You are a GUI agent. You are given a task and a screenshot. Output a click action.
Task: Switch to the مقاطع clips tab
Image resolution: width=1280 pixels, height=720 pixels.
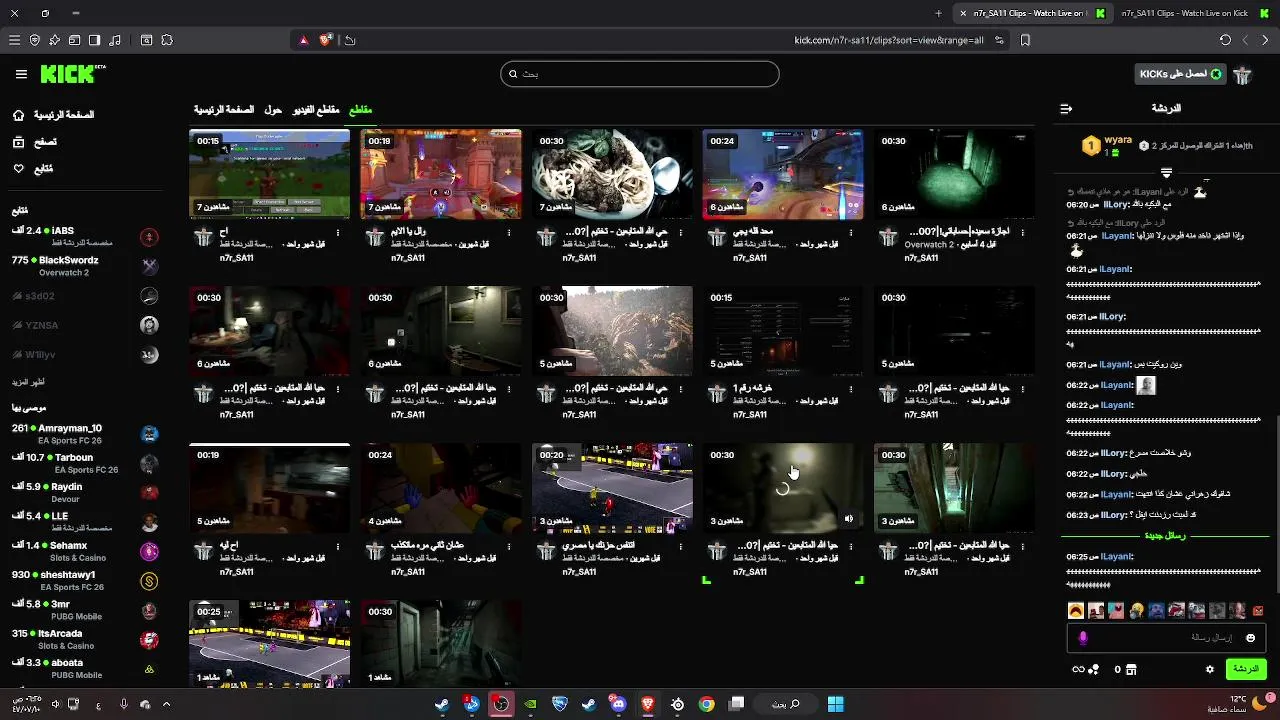[360, 109]
